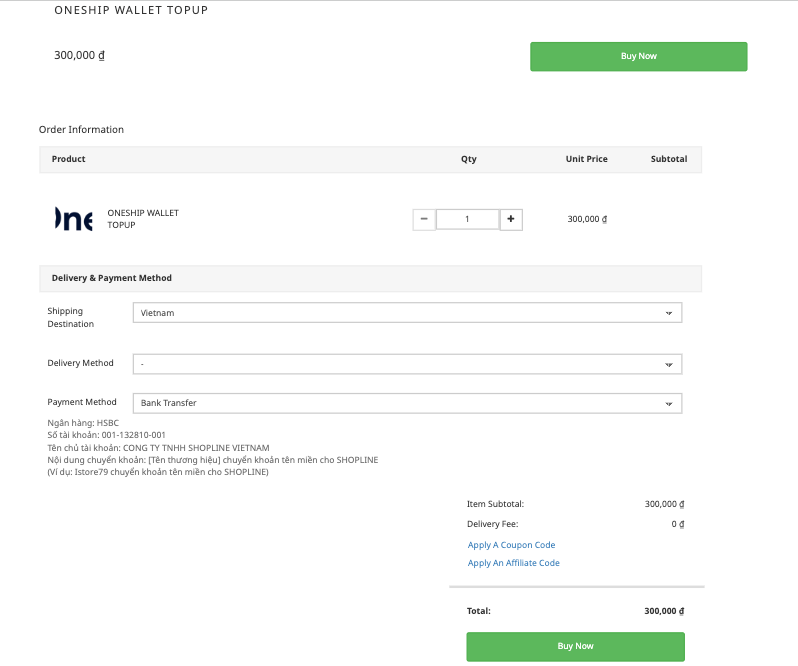Image resolution: width=798 pixels, height=666 pixels.
Task: Click the 300,000 ₫ price under the title
Action: (x=79, y=55)
